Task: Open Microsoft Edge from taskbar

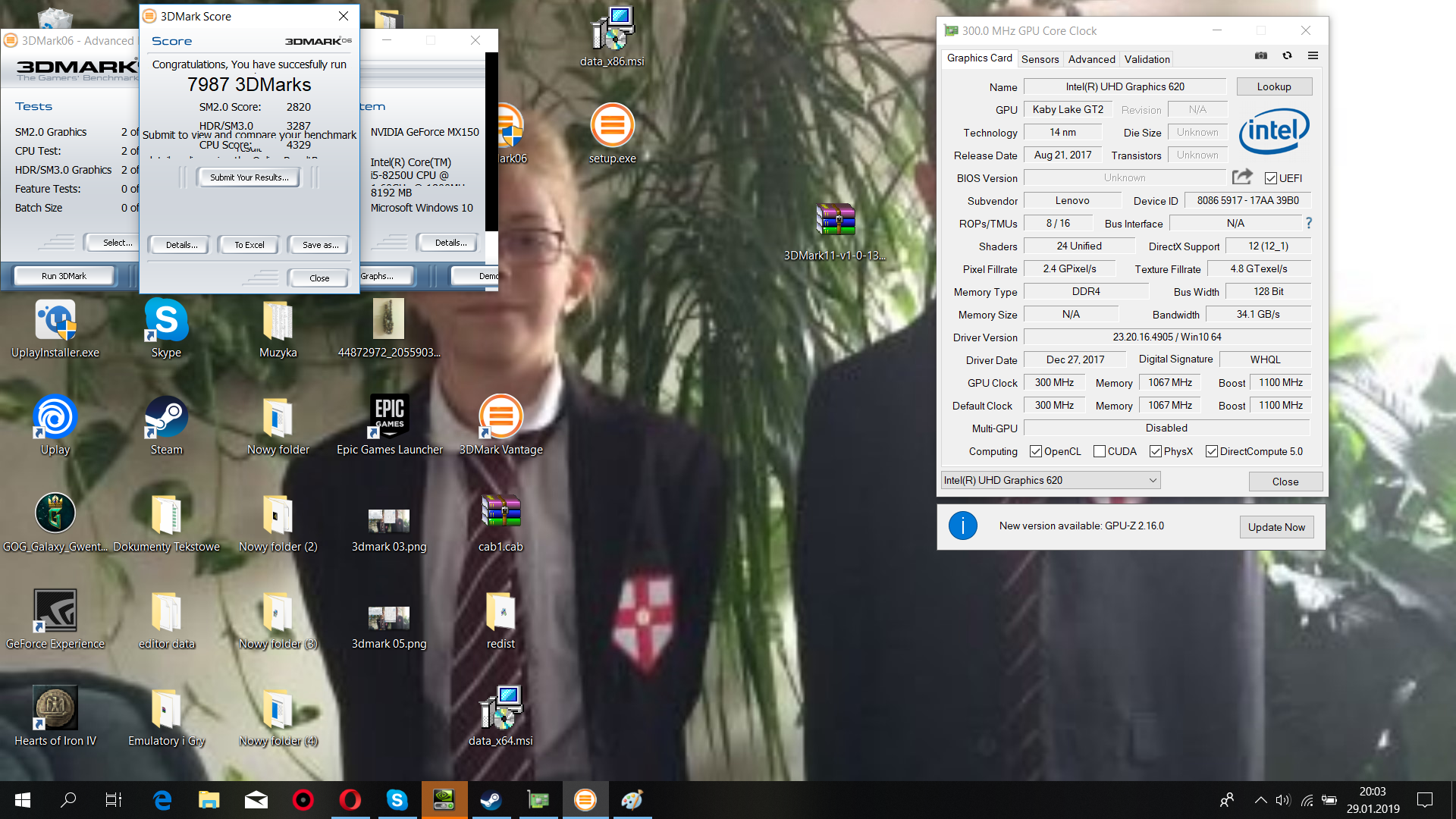Action: [162, 800]
